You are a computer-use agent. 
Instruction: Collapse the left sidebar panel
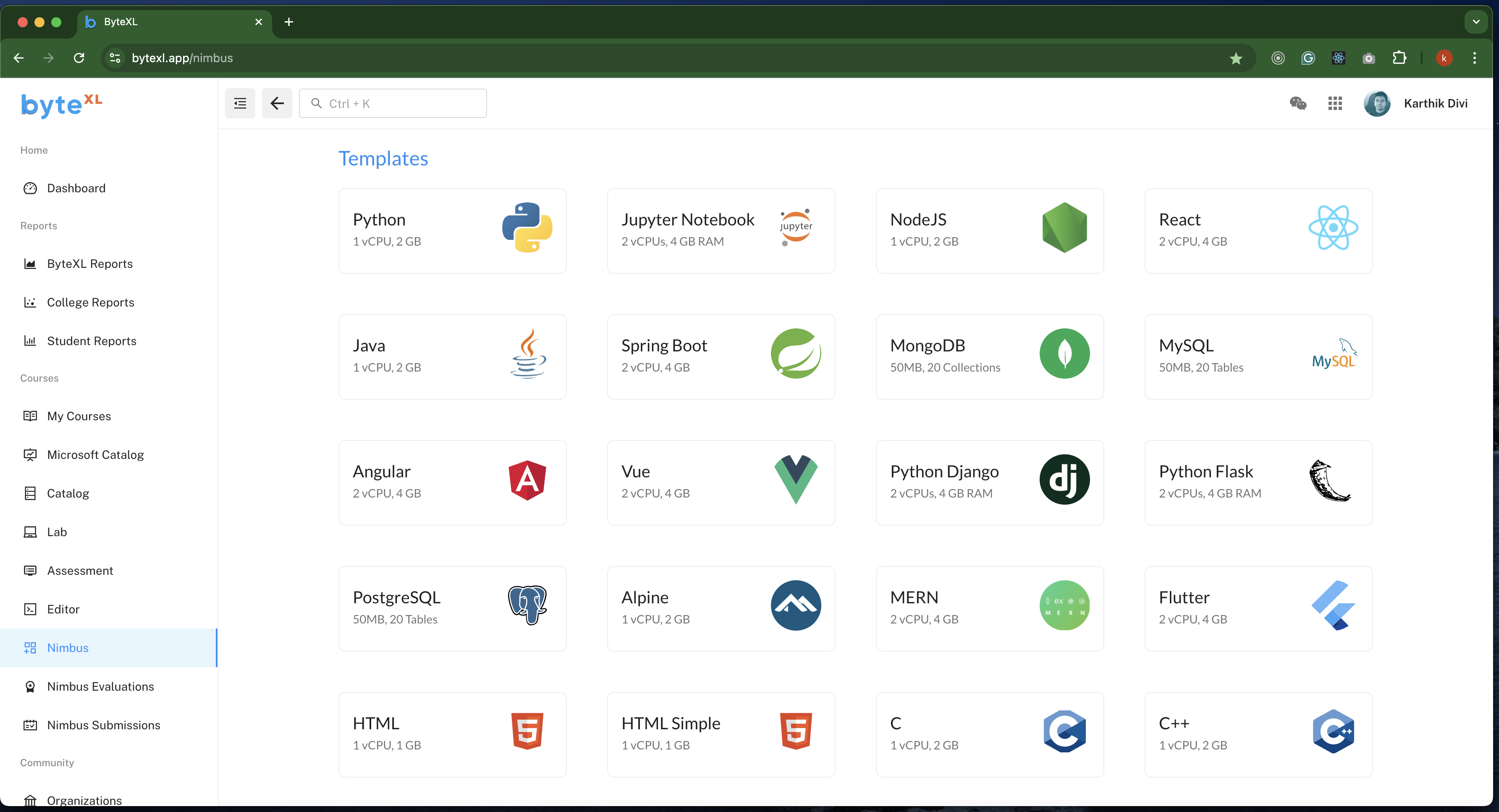point(240,103)
